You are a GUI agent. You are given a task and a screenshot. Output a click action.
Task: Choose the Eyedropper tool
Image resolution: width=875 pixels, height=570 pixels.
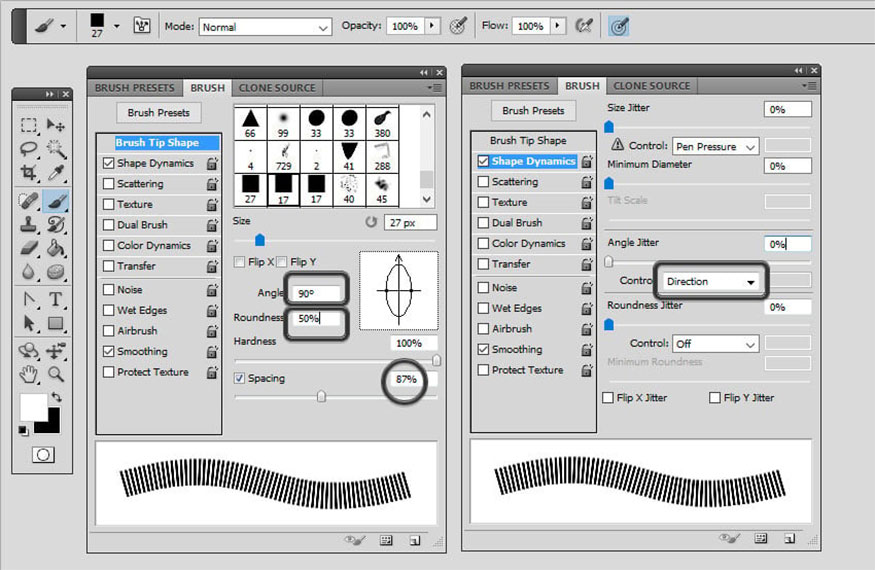pyautogui.click(x=56, y=173)
